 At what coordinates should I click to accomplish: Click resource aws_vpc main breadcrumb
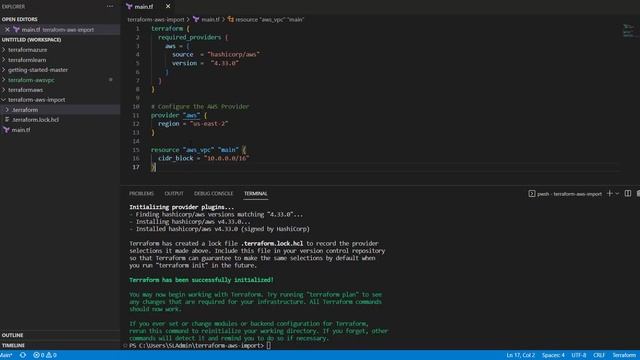pos(270,19)
